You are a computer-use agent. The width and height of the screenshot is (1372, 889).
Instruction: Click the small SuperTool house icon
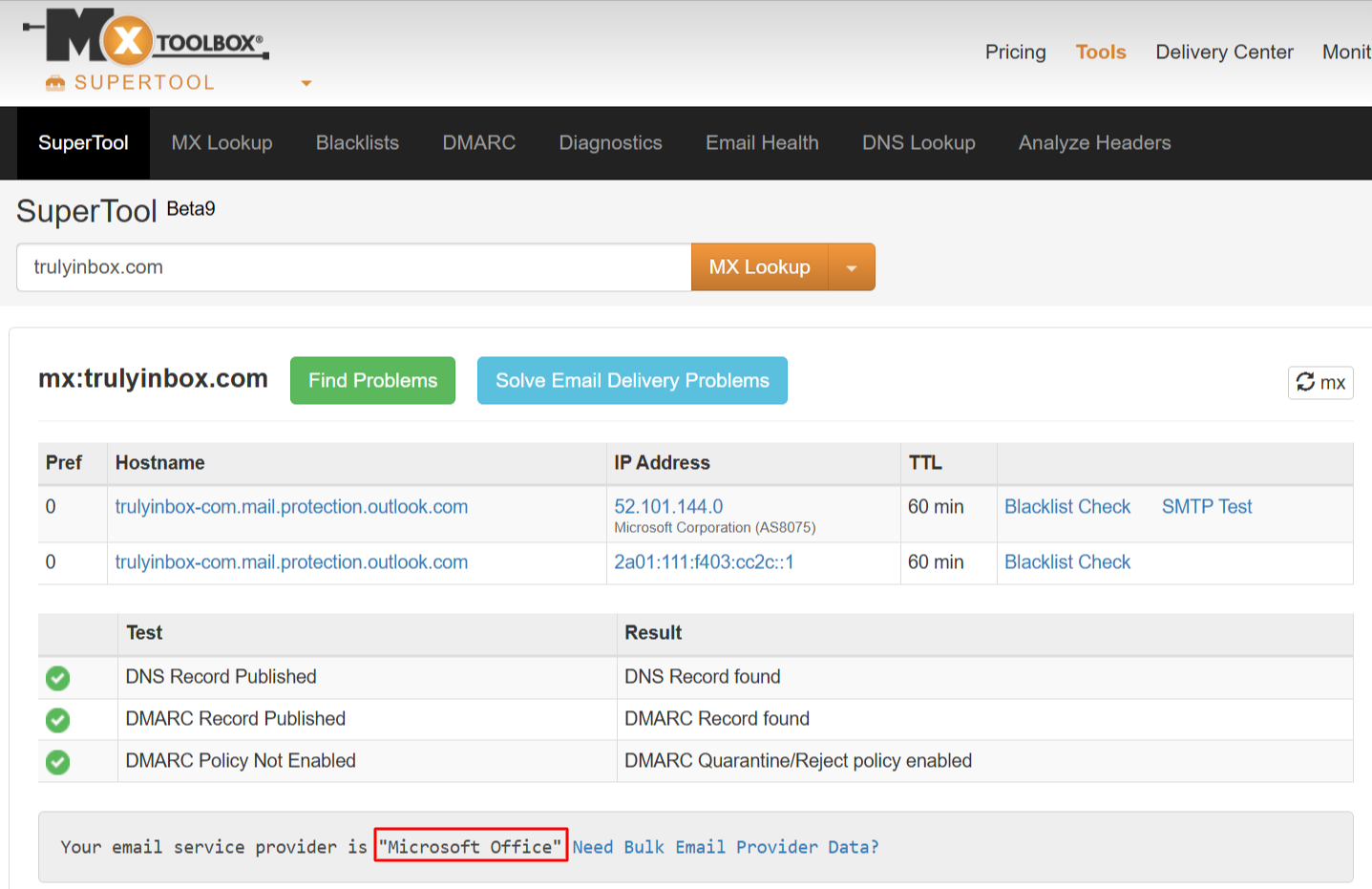point(55,83)
